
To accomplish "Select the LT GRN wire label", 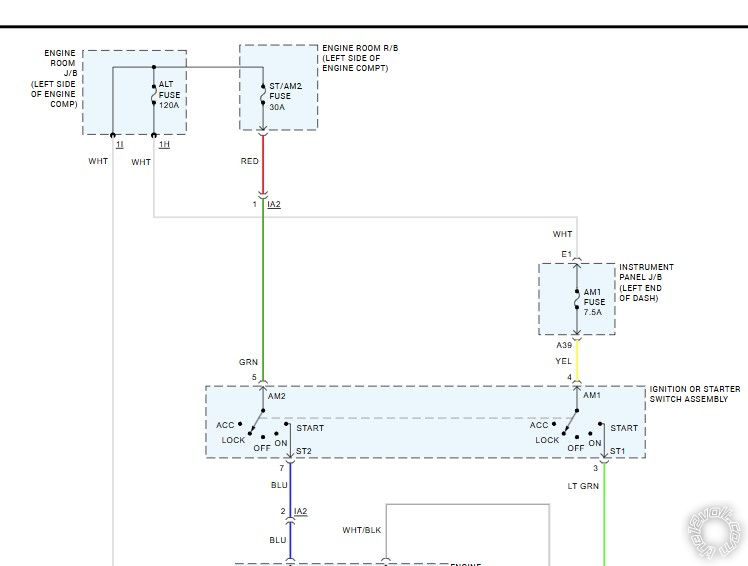I will pos(583,486).
